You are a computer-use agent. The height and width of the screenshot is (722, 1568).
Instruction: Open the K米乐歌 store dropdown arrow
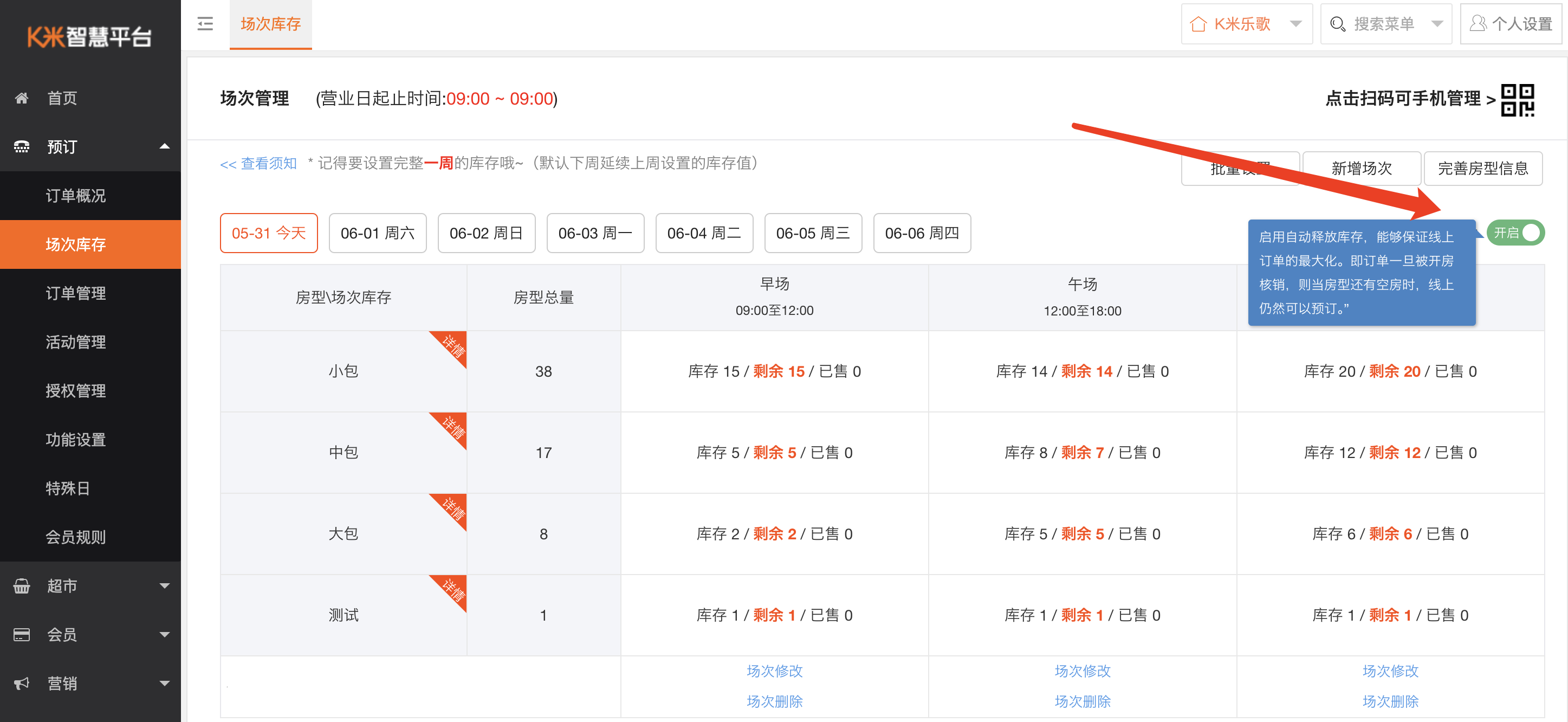1296,24
